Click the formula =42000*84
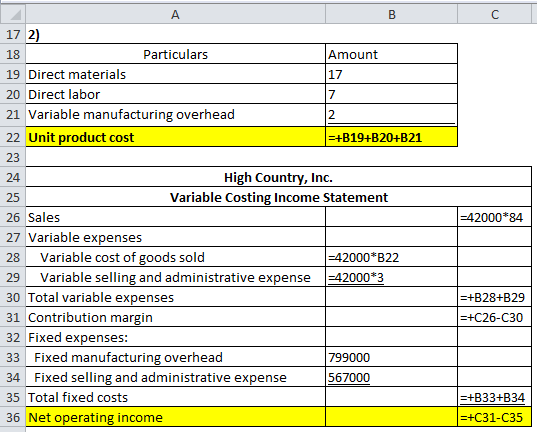The width and height of the screenshot is (537, 432). tap(495, 217)
